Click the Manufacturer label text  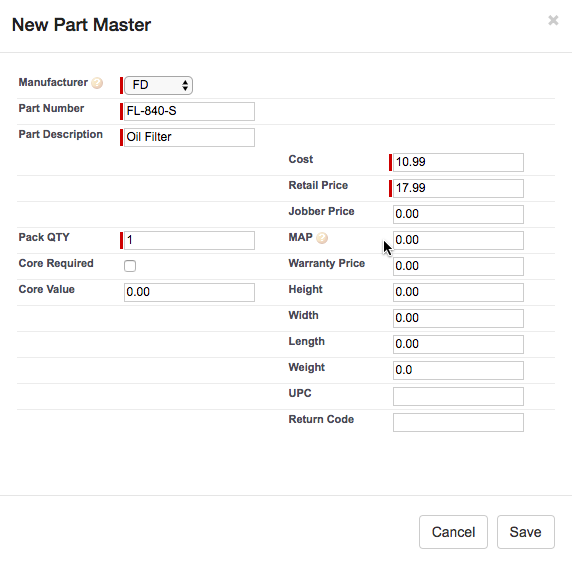(53, 82)
